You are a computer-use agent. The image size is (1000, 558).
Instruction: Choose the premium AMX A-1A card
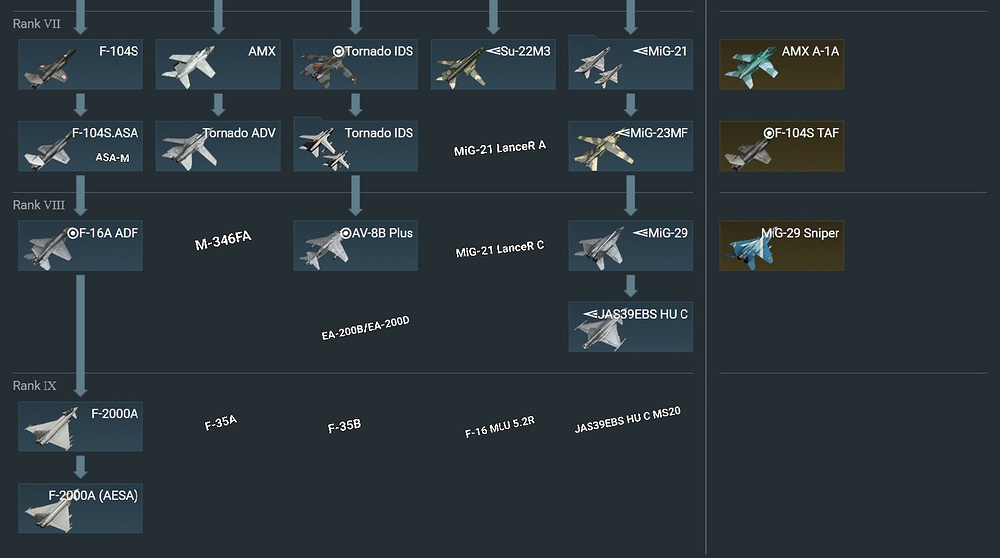click(782, 64)
